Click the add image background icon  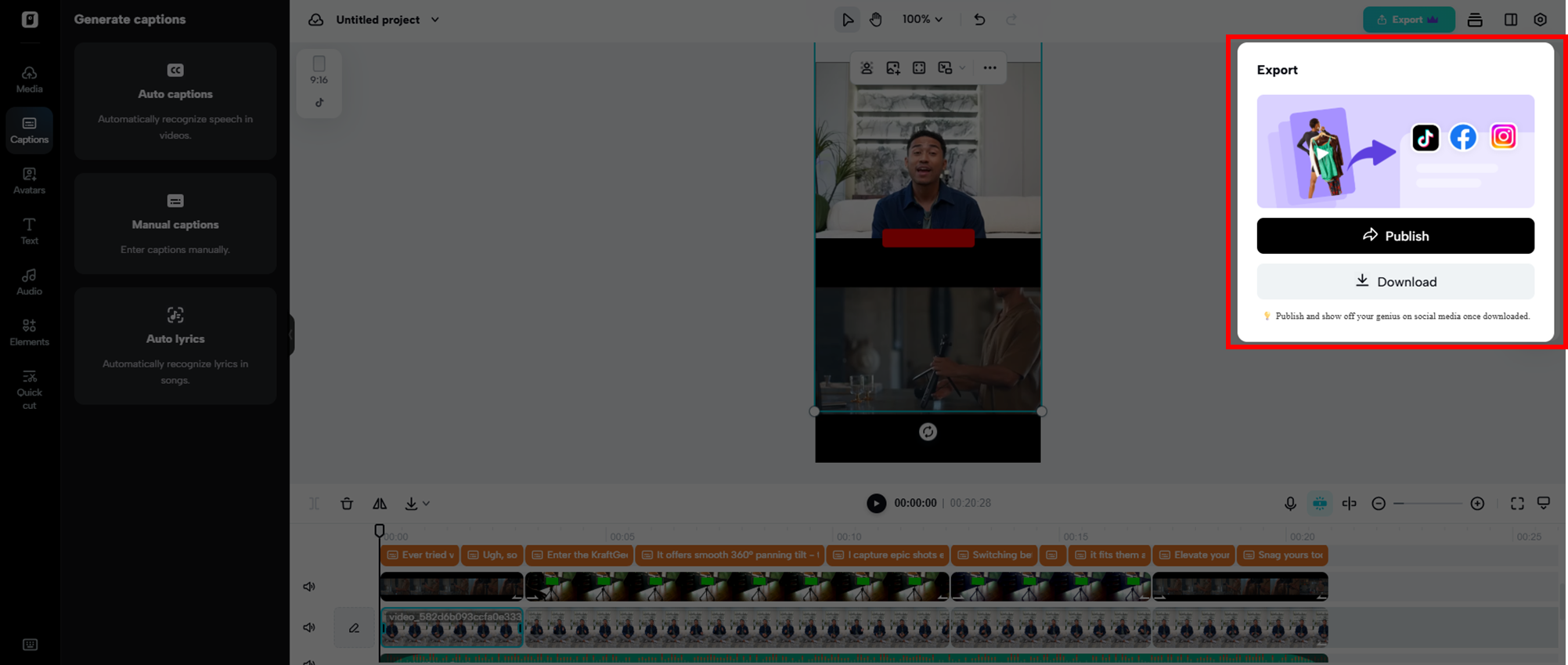point(893,68)
